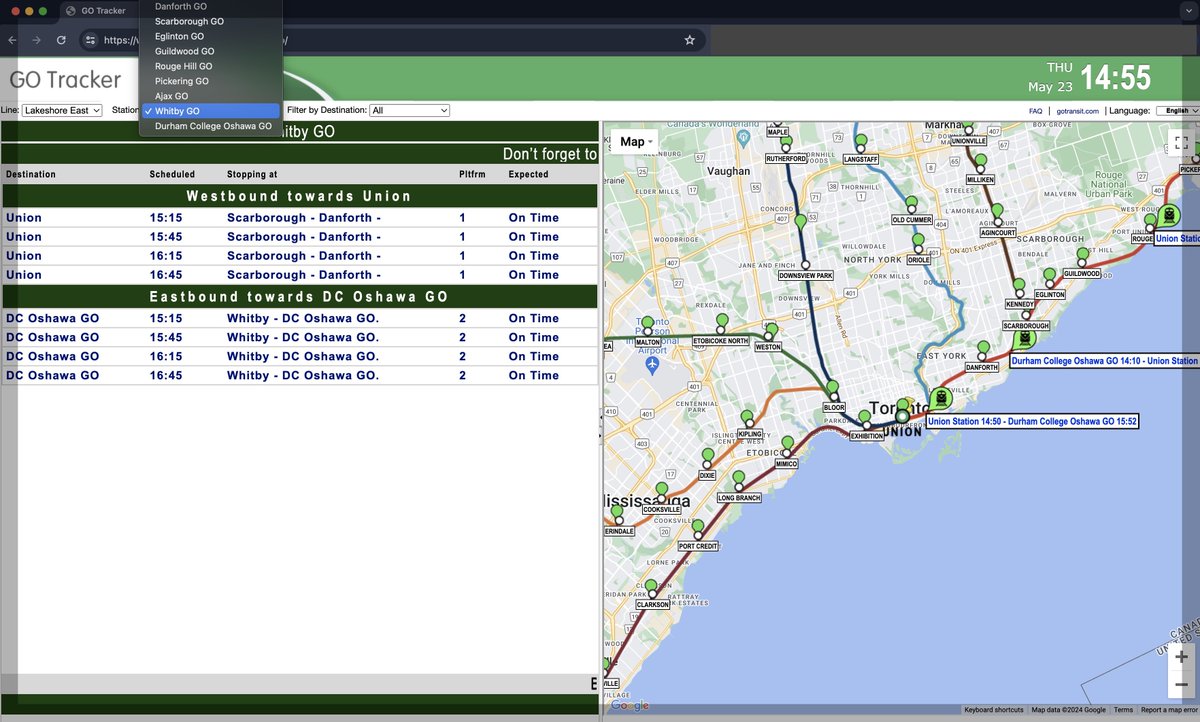Viewport: 1200px width, 722px height.
Task: Click Union in the 15:45 westbound row
Action: [x=24, y=237]
